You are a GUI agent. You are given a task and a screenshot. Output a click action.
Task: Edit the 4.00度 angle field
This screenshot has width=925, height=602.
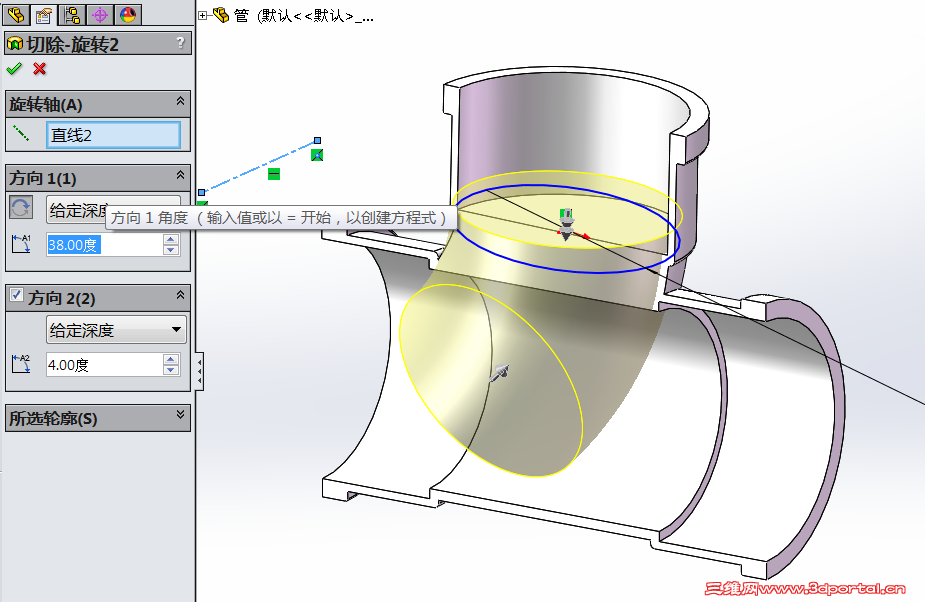click(104, 365)
